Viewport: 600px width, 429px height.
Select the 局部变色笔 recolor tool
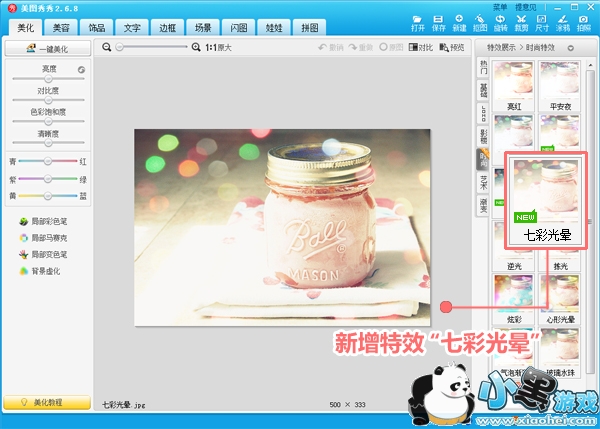tap(43, 254)
